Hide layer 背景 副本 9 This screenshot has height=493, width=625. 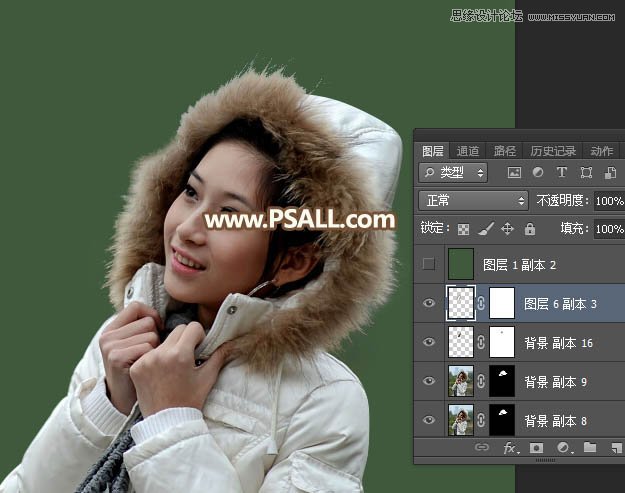(429, 381)
